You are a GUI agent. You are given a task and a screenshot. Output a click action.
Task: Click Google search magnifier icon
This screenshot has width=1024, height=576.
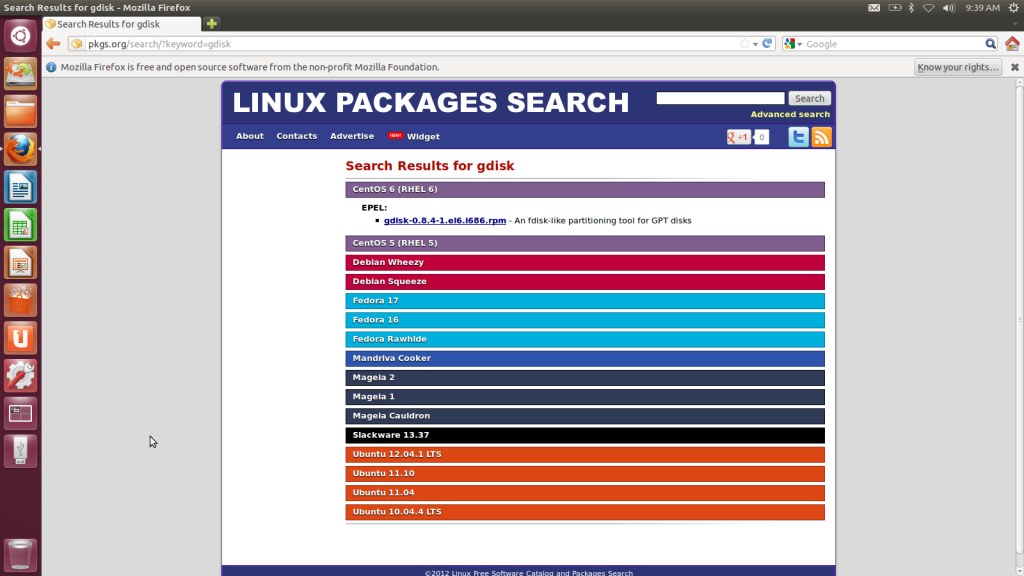click(991, 44)
